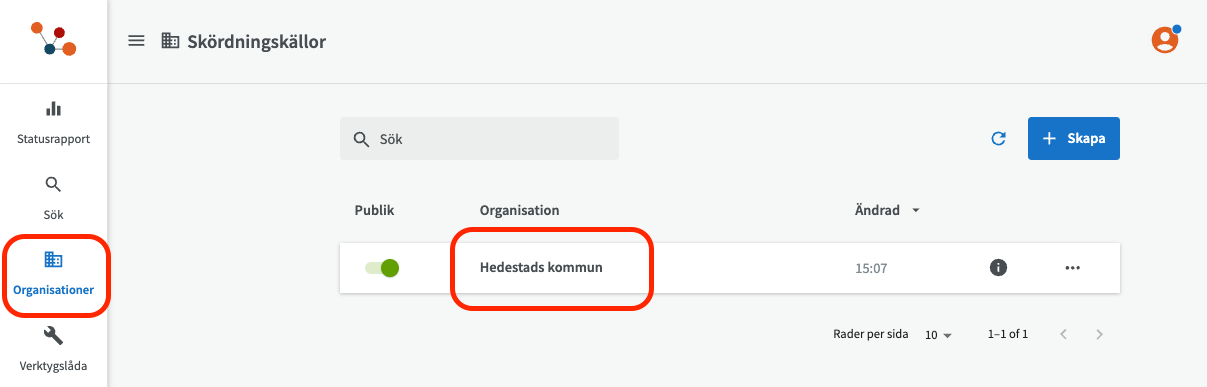Click the Organisation column header
The image size is (1207, 387).
pos(519,211)
